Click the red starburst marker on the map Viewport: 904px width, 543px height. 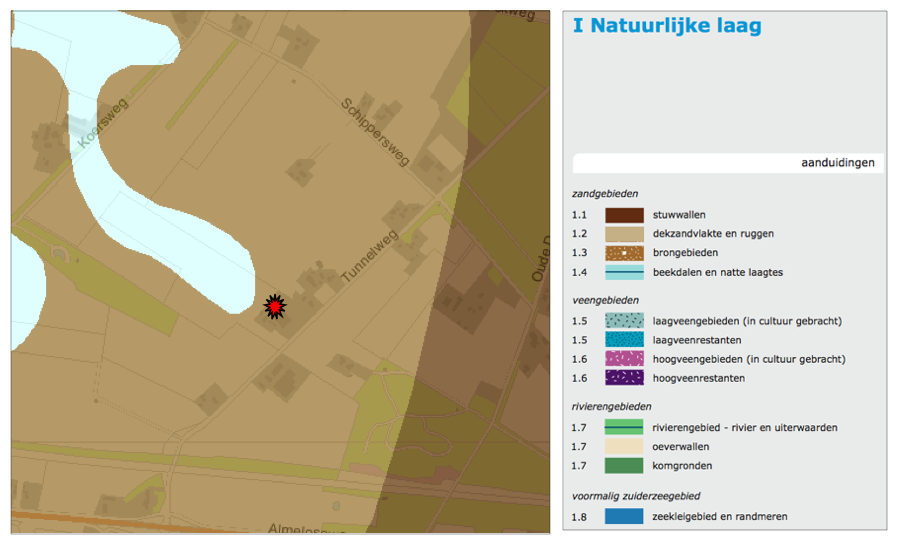(x=274, y=307)
